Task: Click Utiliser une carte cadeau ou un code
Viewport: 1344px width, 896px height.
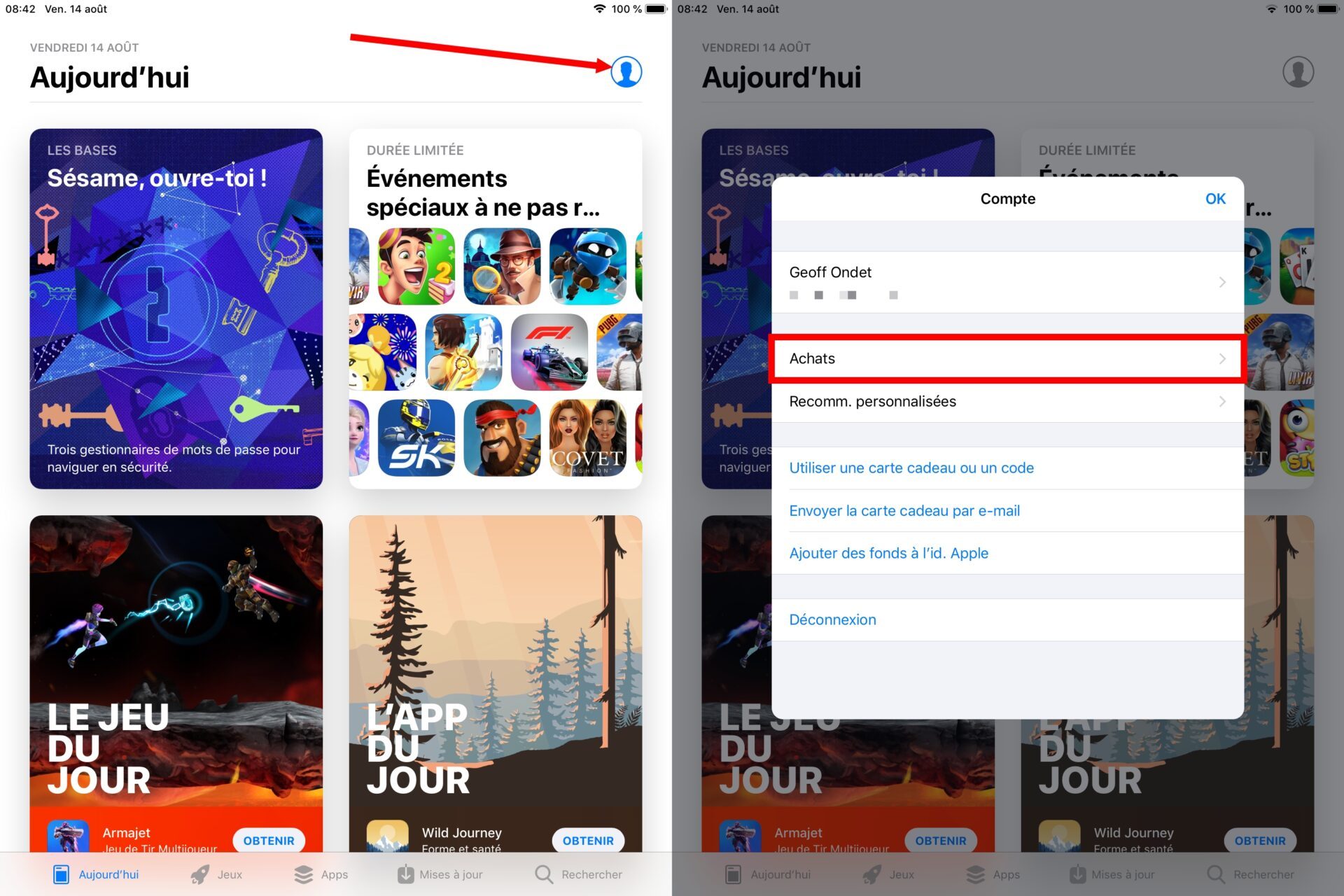Action: 911,468
